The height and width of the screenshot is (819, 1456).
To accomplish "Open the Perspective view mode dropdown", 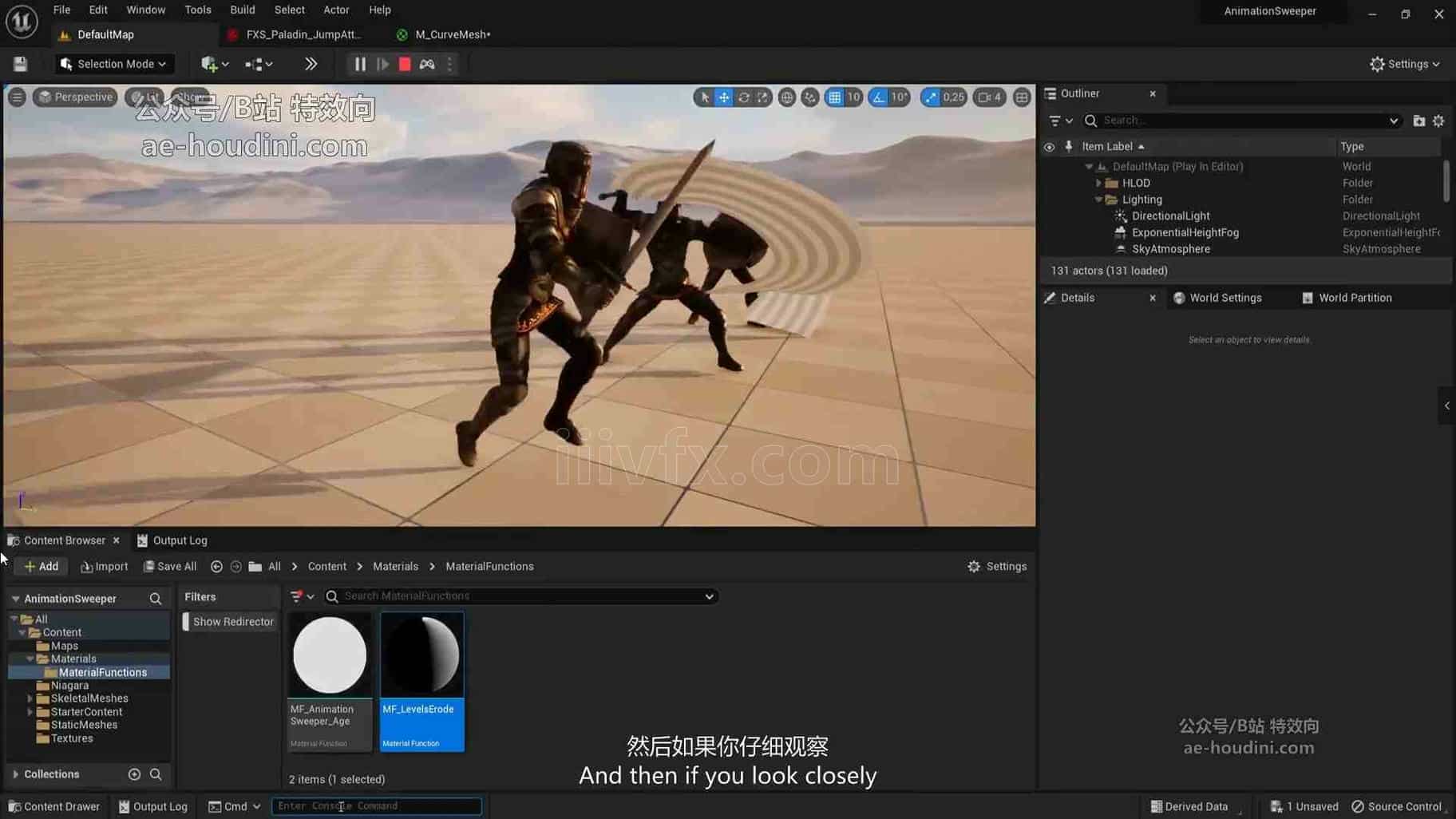I will tap(76, 97).
